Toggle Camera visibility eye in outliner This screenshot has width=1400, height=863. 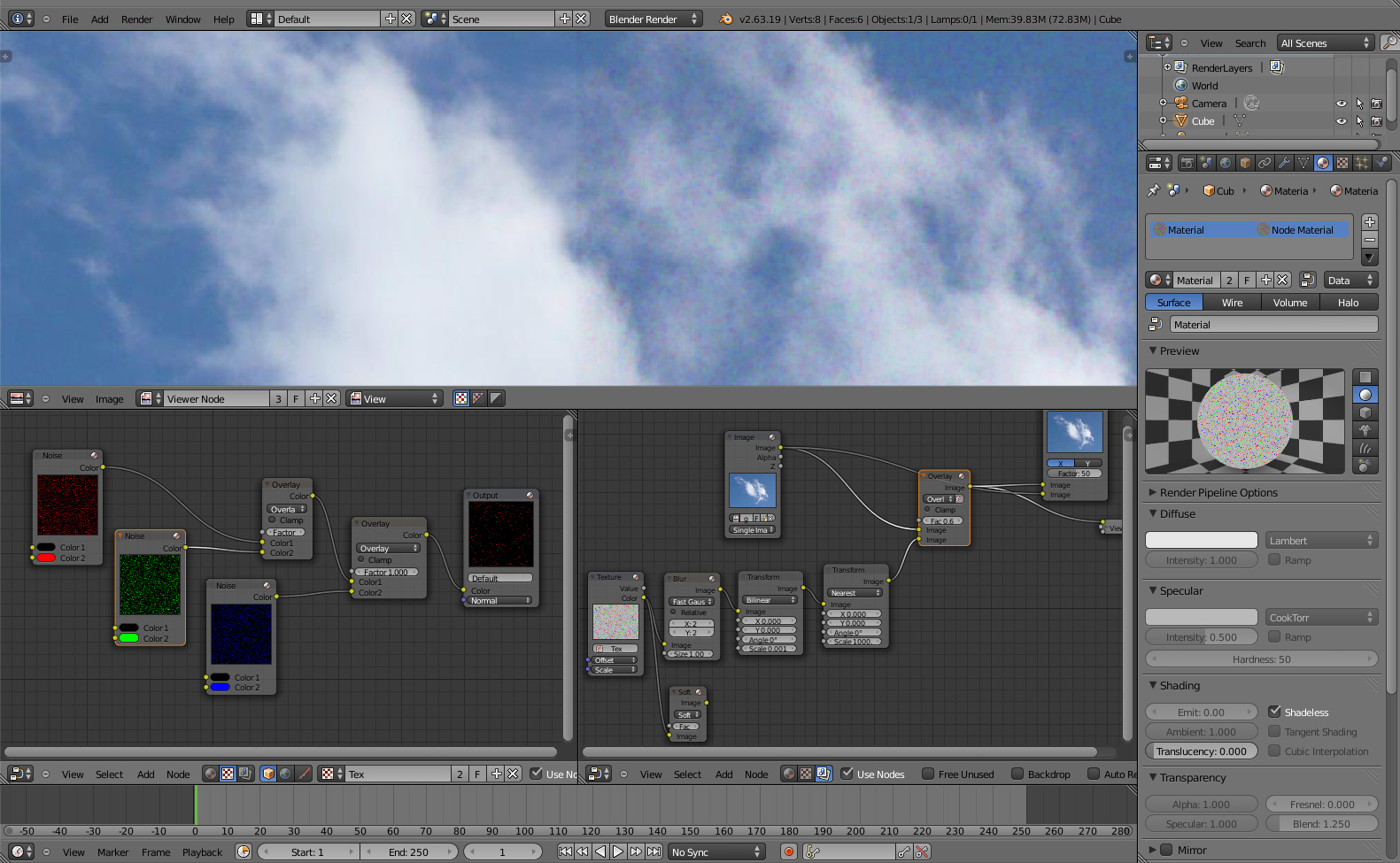point(1341,104)
